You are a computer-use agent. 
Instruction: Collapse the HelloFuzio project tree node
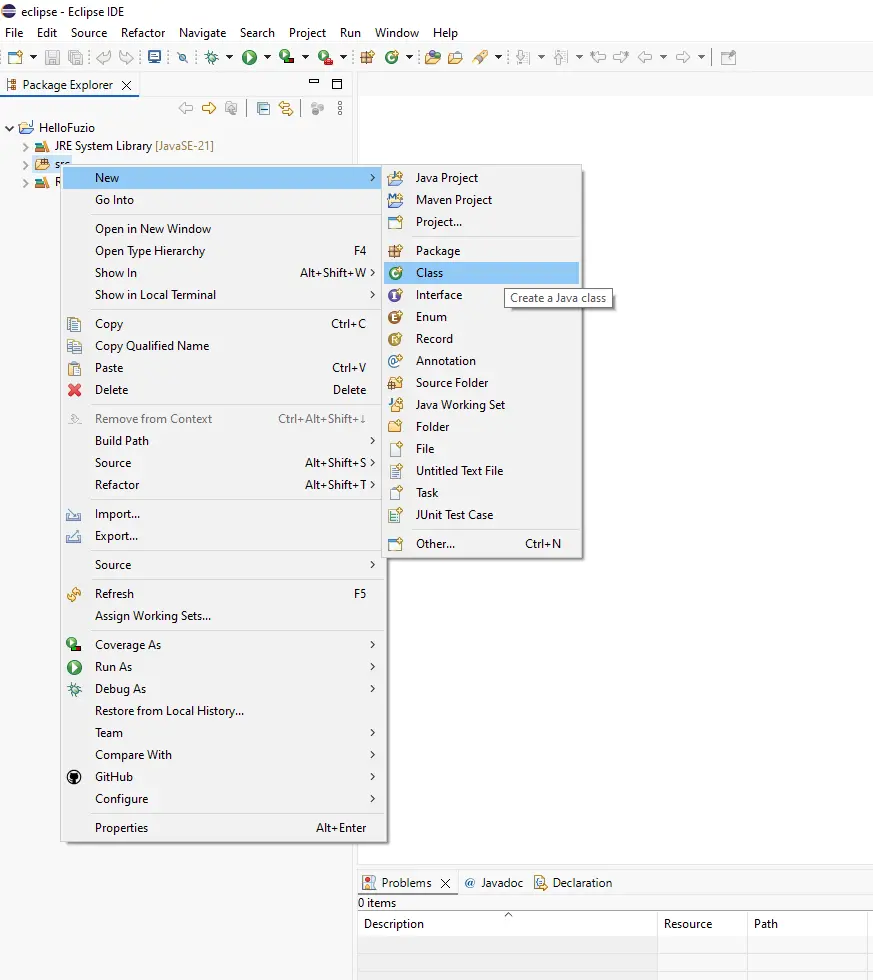pyautogui.click(x=9, y=128)
